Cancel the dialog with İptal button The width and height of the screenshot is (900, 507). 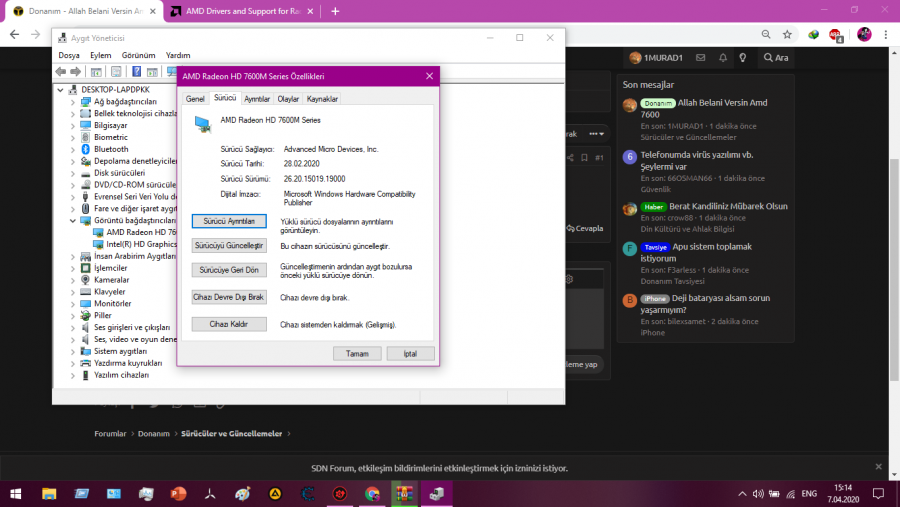coord(410,354)
